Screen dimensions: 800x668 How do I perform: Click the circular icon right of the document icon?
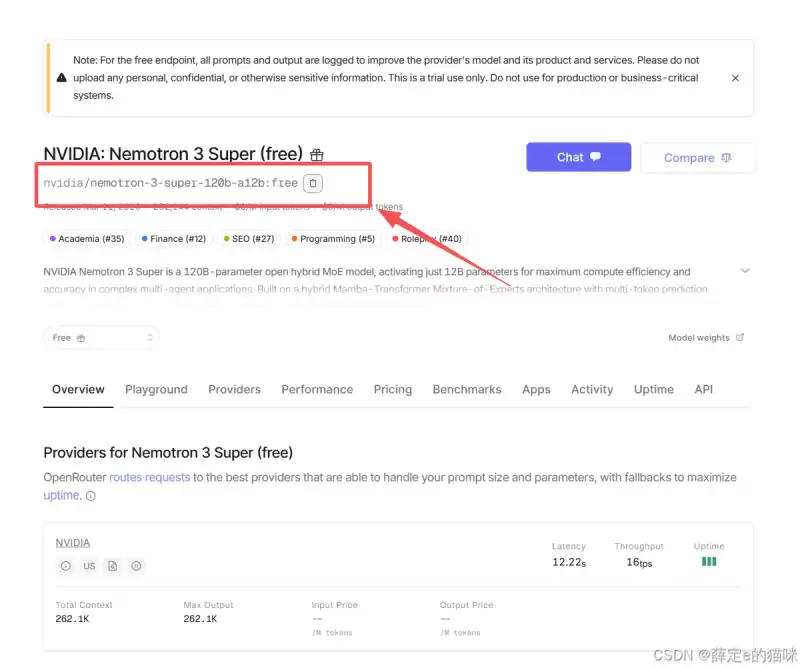(136, 566)
